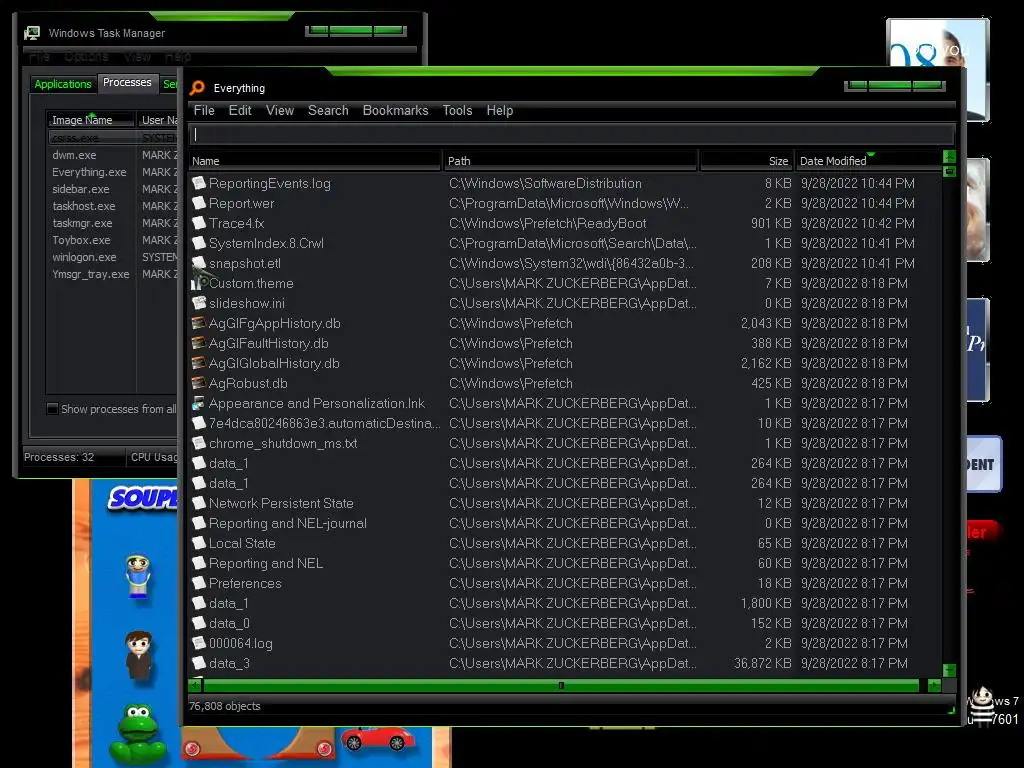Click the 7e4dca80246863e3.automaticDestina... file icon

point(199,423)
